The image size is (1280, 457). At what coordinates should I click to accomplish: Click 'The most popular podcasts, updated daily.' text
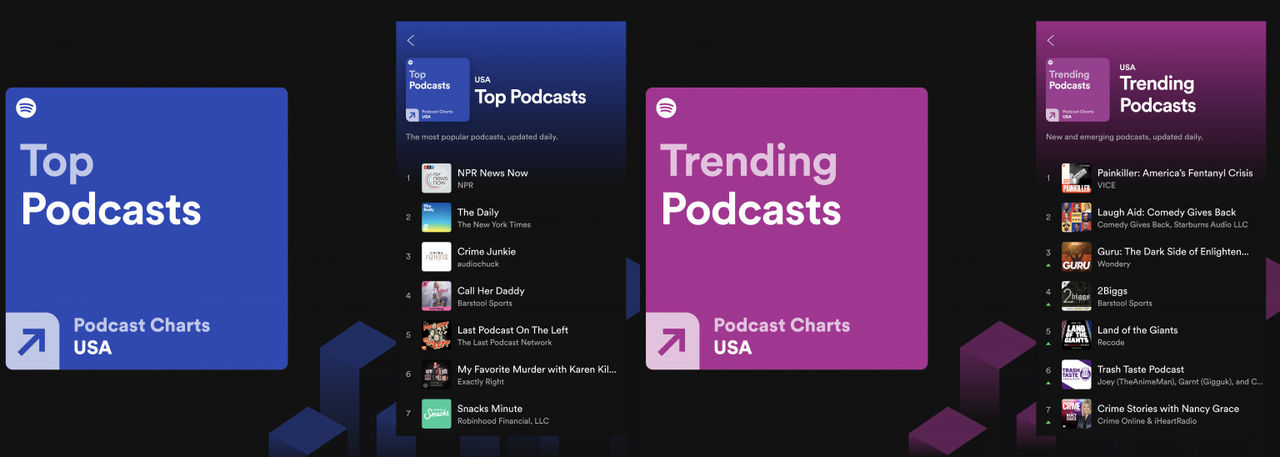tap(482, 136)
